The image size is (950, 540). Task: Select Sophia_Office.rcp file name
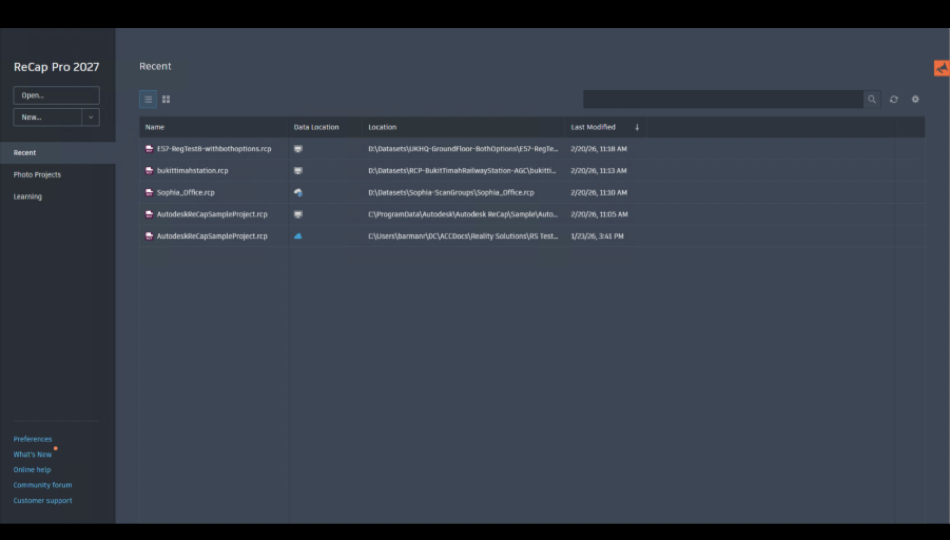click(185, 192)
